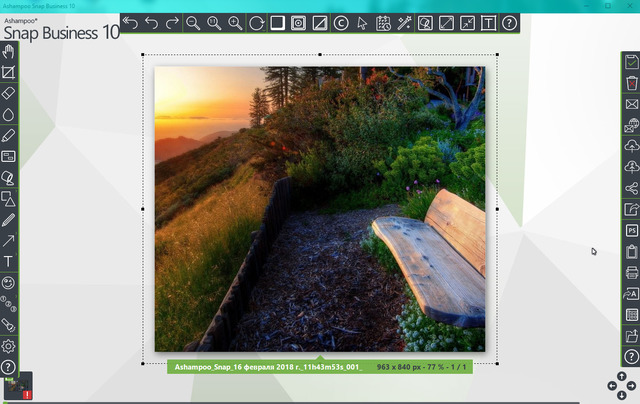Viewport: 640px width, 404px height.
Task: Add copyright watermark with C icon
Action: pyautogui.click(x=341, y=22)
